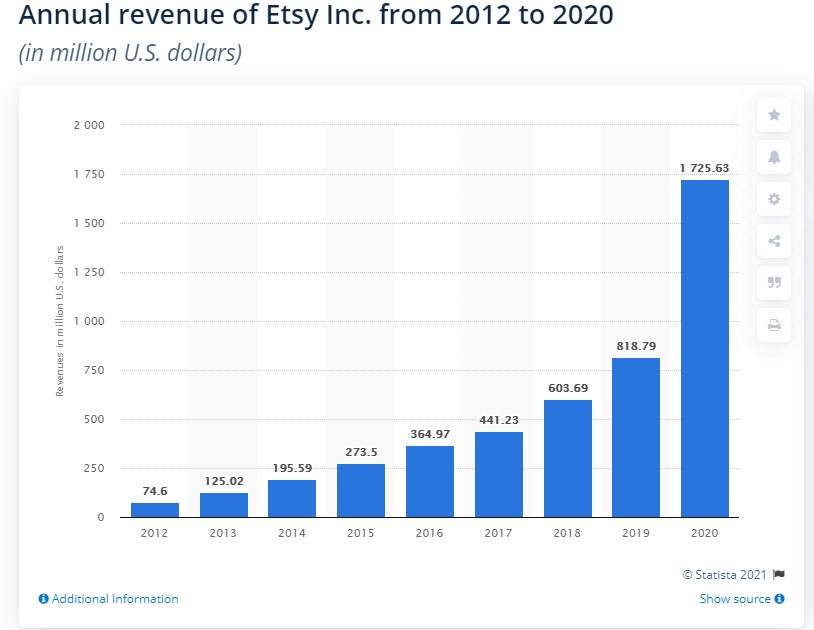This screenshot has height=630, width=814.
Task: Open chart settings gear icon
Action: pyautogui.click(x=774, y=199)
